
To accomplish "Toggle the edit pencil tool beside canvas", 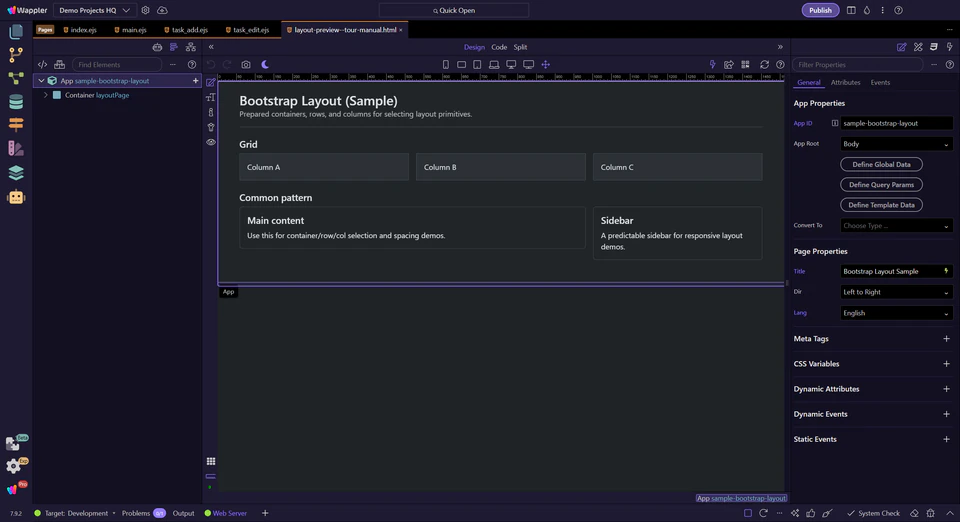I will click(x=211, y=82).
